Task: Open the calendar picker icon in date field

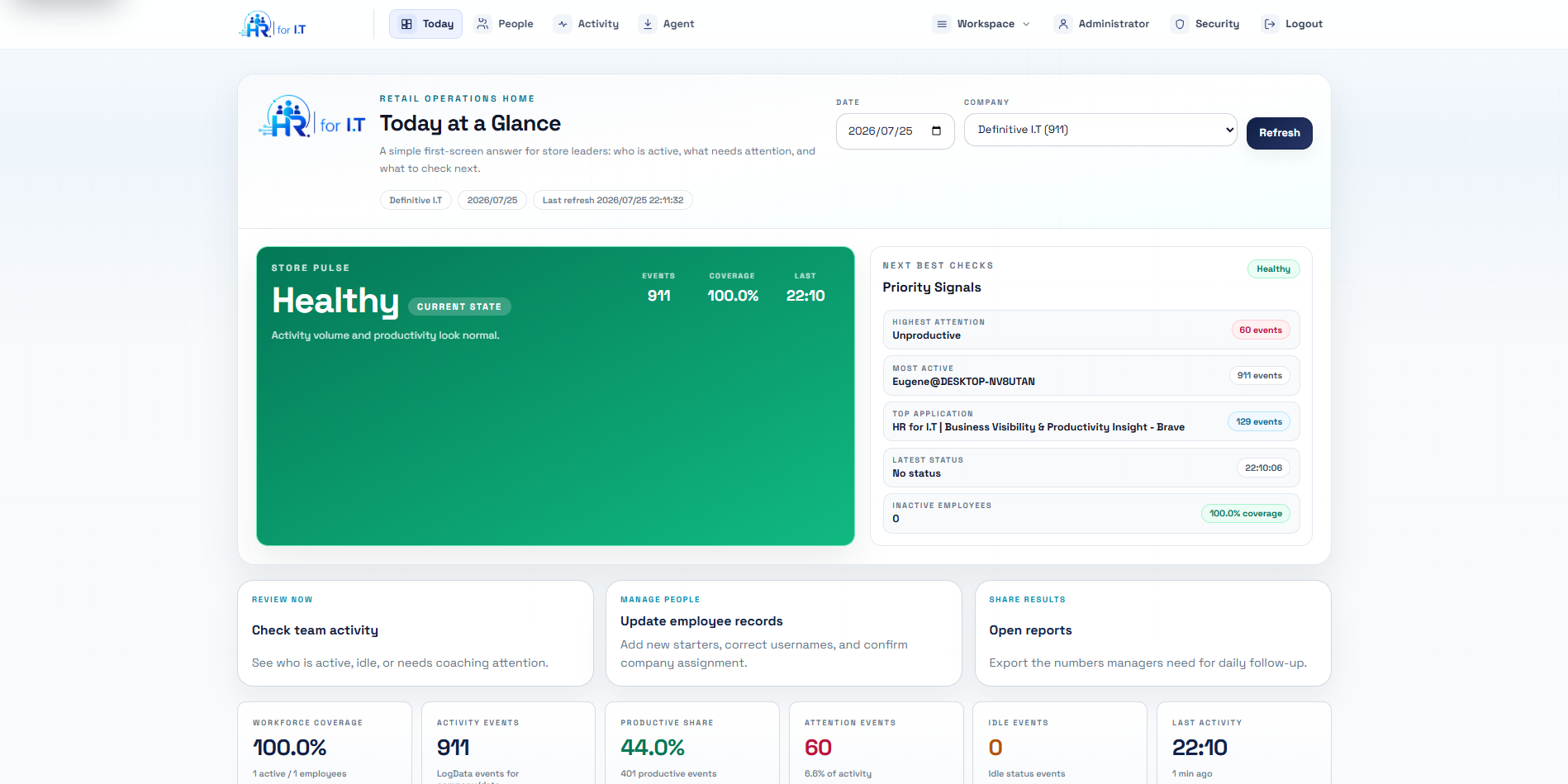Action: [x=936, y=131]
